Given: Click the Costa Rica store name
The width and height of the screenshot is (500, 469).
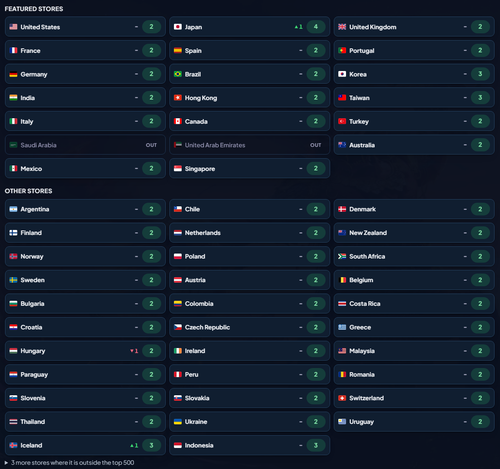Looking at the screenshot, I should 365,304.
